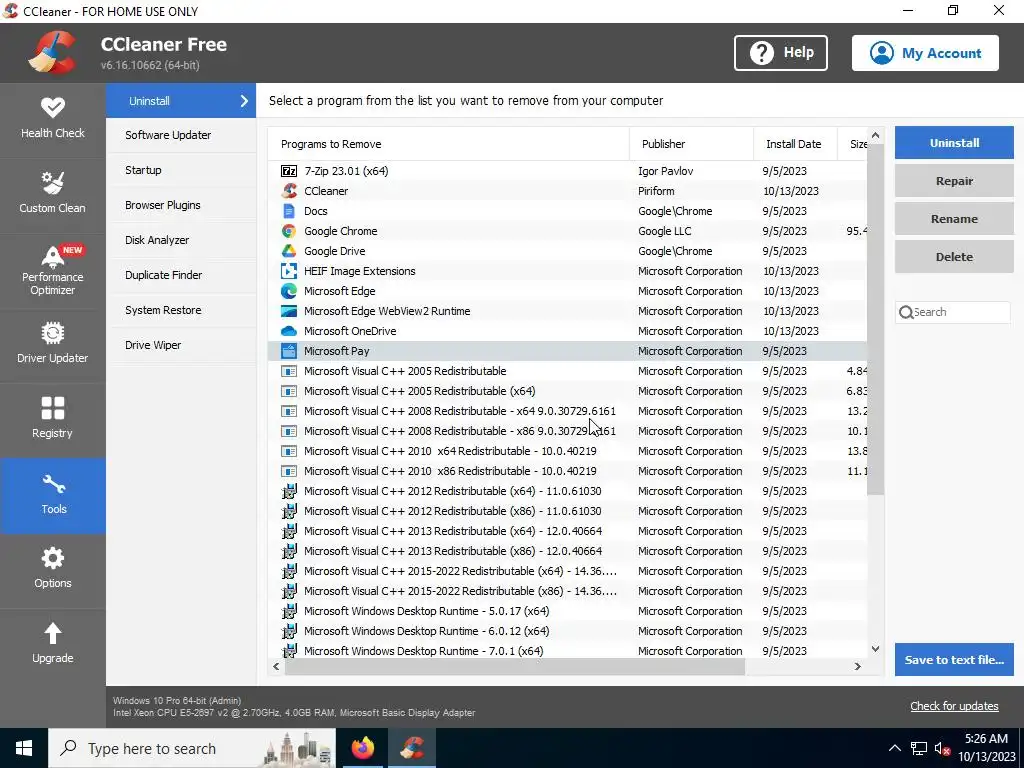
Task: Click the muted volume tray icon
Action: pos(942,748)
